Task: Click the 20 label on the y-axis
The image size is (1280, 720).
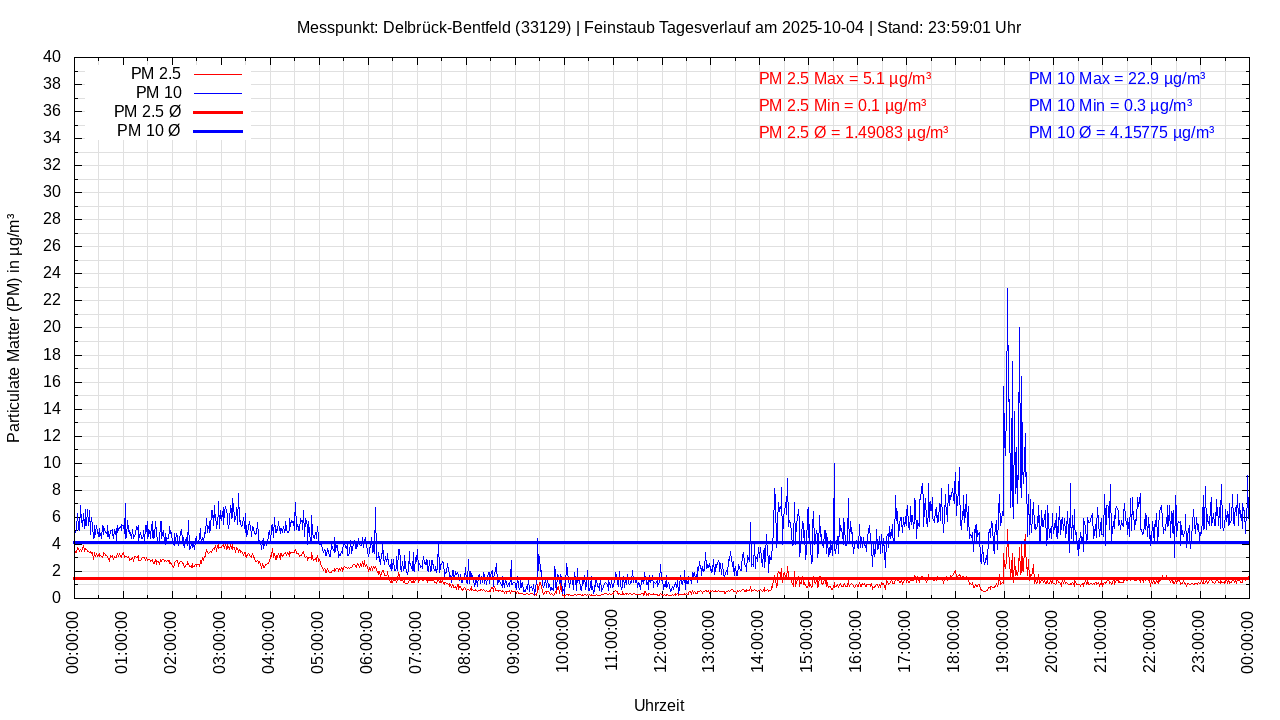Action: (x=52, y=327)
